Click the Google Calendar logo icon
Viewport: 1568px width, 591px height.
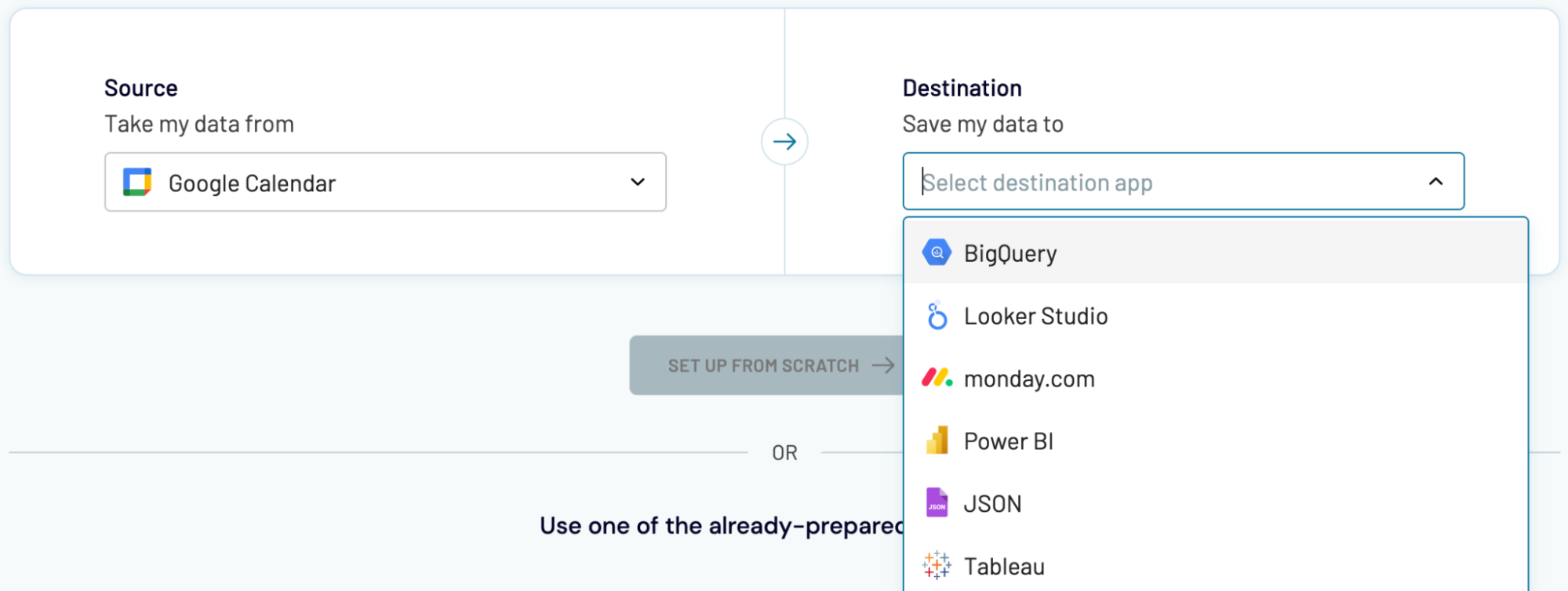(x=137, y=182)
